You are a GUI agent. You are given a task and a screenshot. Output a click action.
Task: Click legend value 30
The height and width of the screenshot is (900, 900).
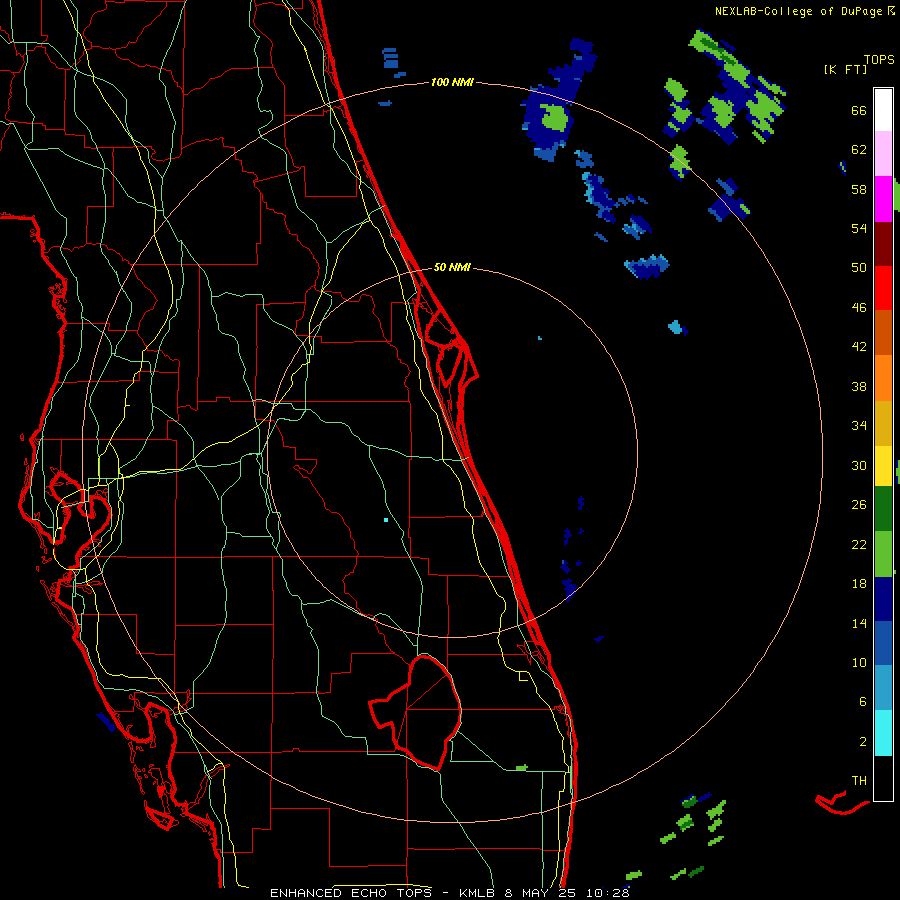point(859,465)
